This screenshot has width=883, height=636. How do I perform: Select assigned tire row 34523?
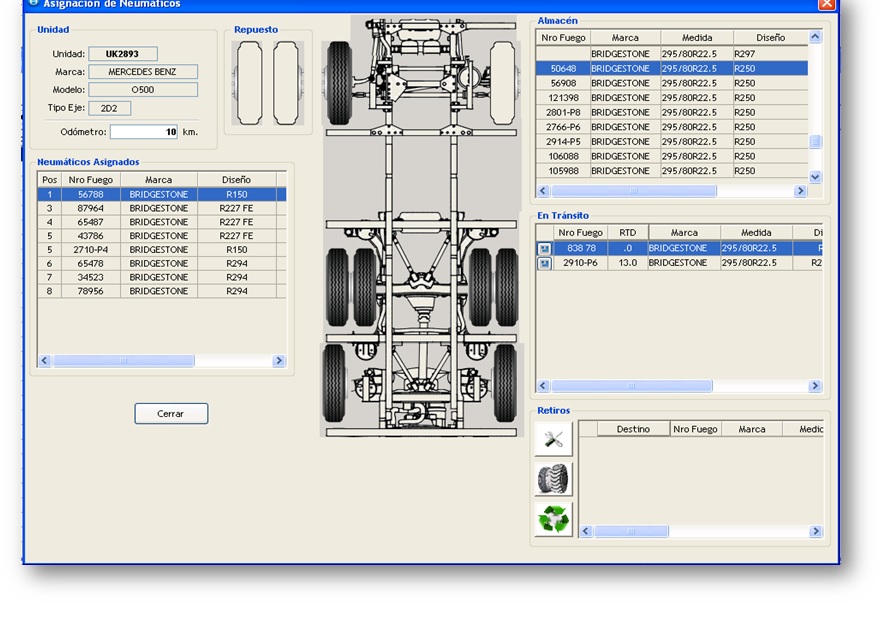162,277
